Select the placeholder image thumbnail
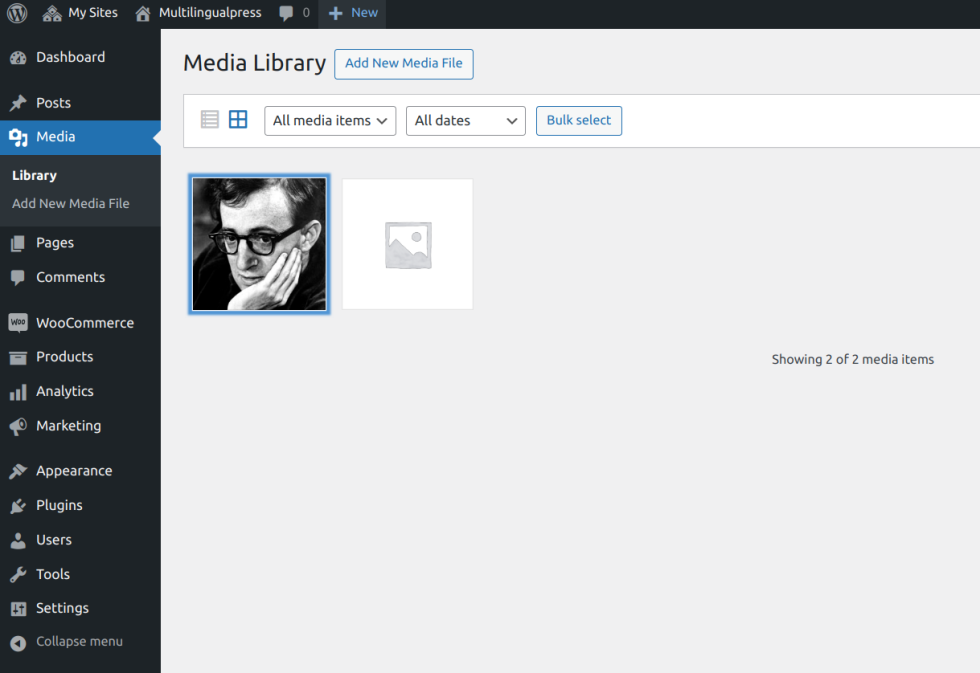This screenshot has height=673, width=980. click(x=408, y=244)
